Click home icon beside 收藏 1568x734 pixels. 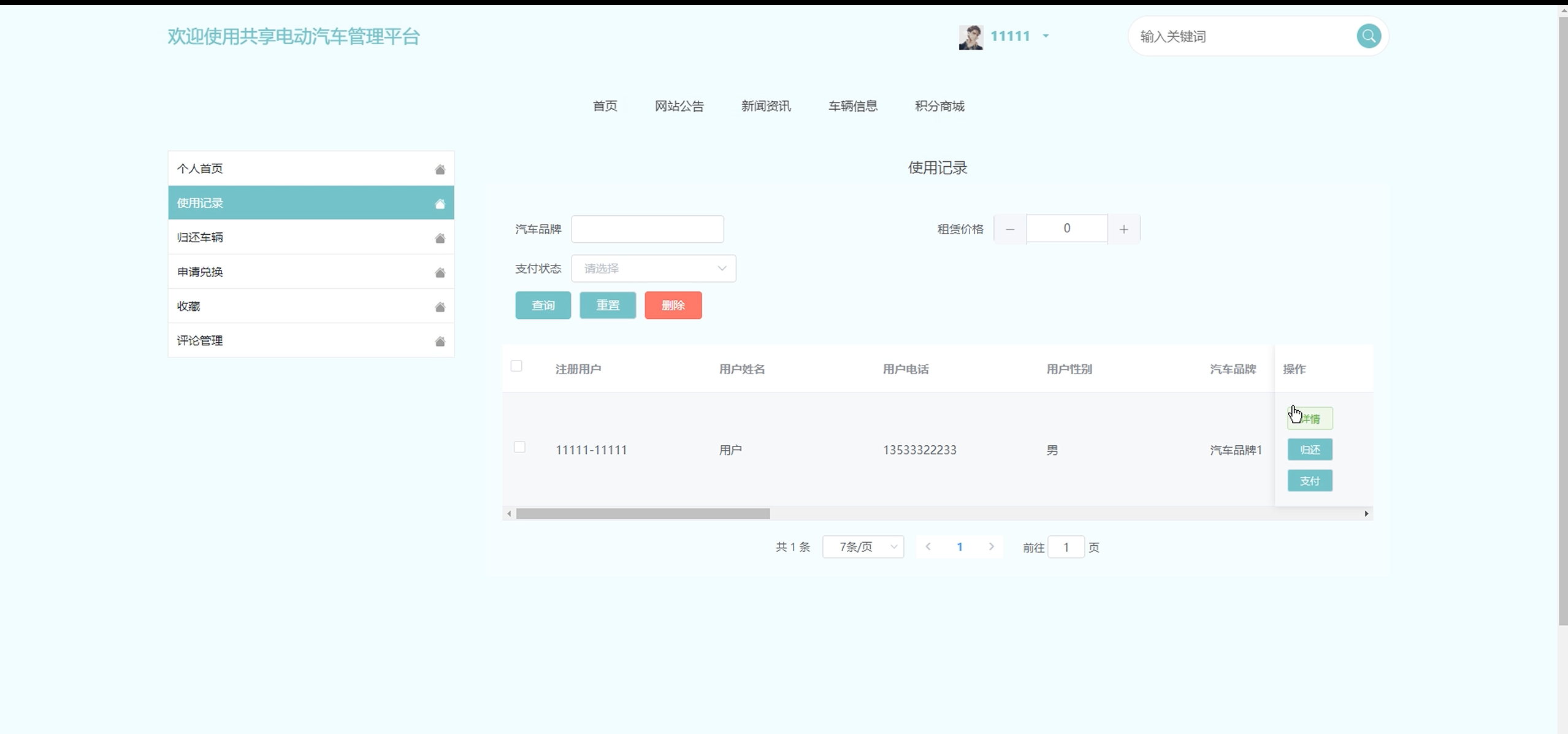[440, 307]
